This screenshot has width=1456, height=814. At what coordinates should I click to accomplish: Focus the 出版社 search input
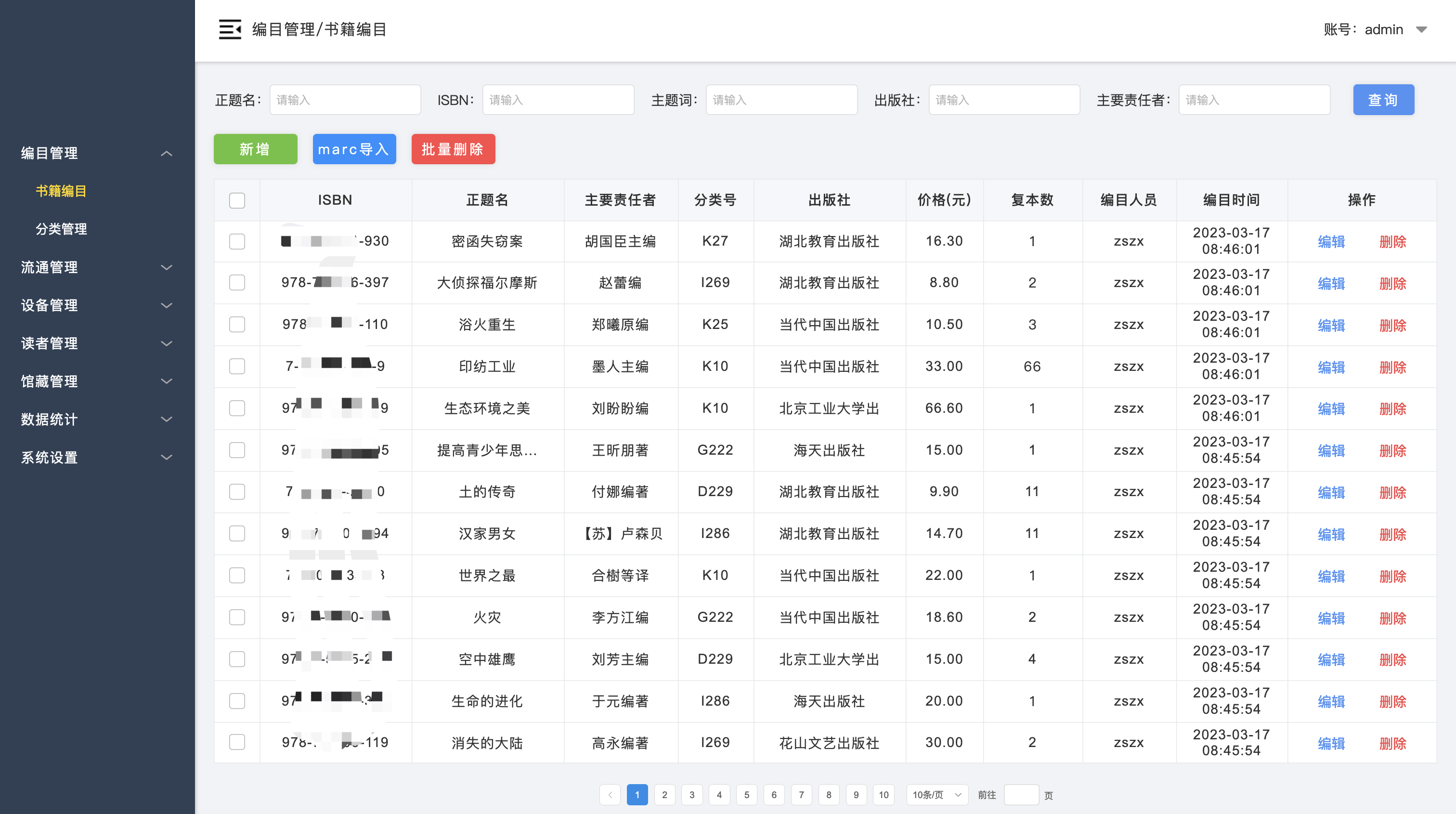click(x=1004, y=100)
